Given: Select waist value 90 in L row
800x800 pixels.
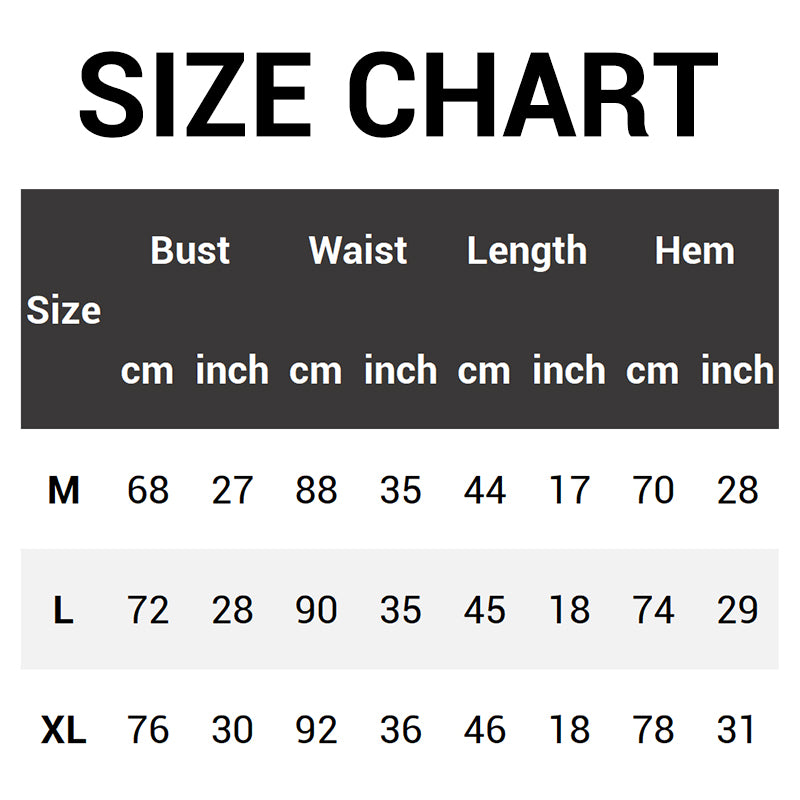Looking at the screenshot, I should pyautogui.click(x=316, y=610).
